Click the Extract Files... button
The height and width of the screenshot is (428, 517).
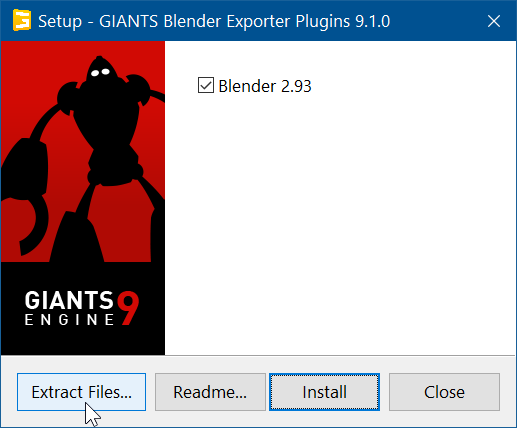[81, 392]
